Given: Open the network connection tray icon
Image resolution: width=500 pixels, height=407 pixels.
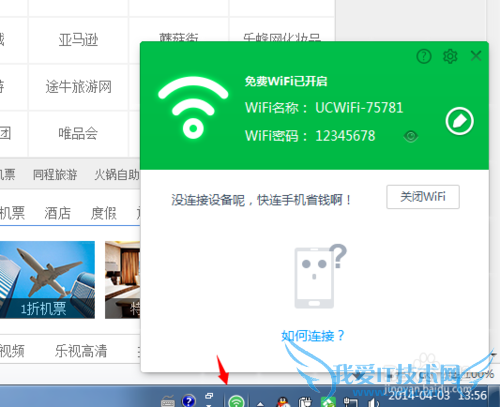Looking at the screenshot, I should [x=350, y=402].
